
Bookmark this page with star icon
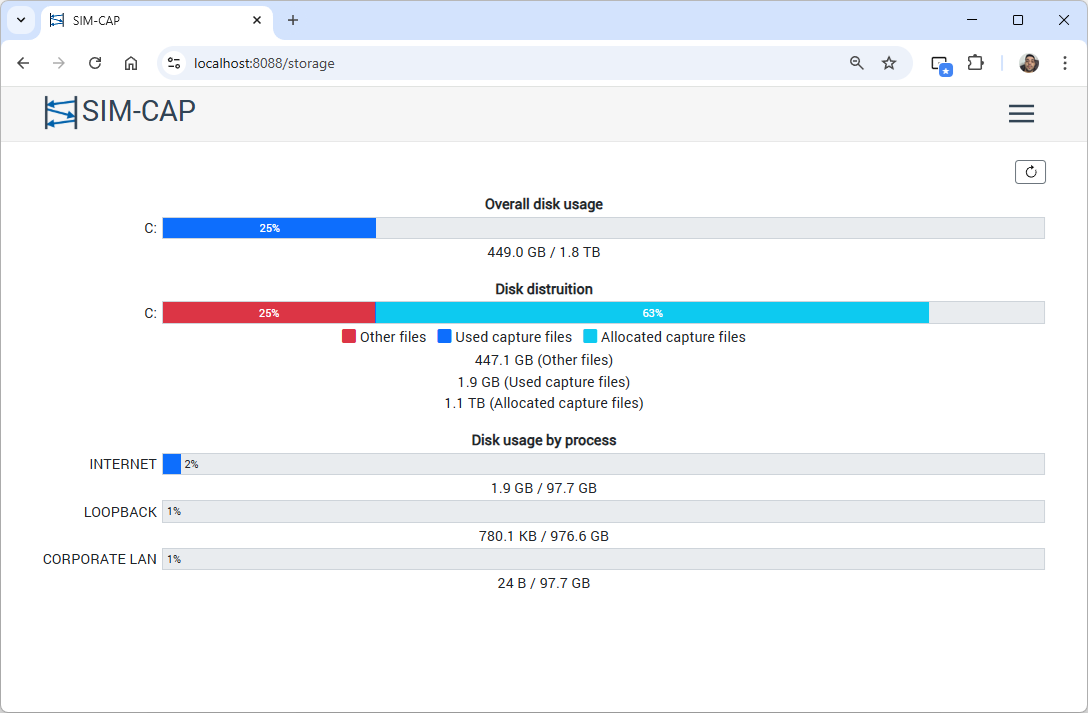point(889,63)
